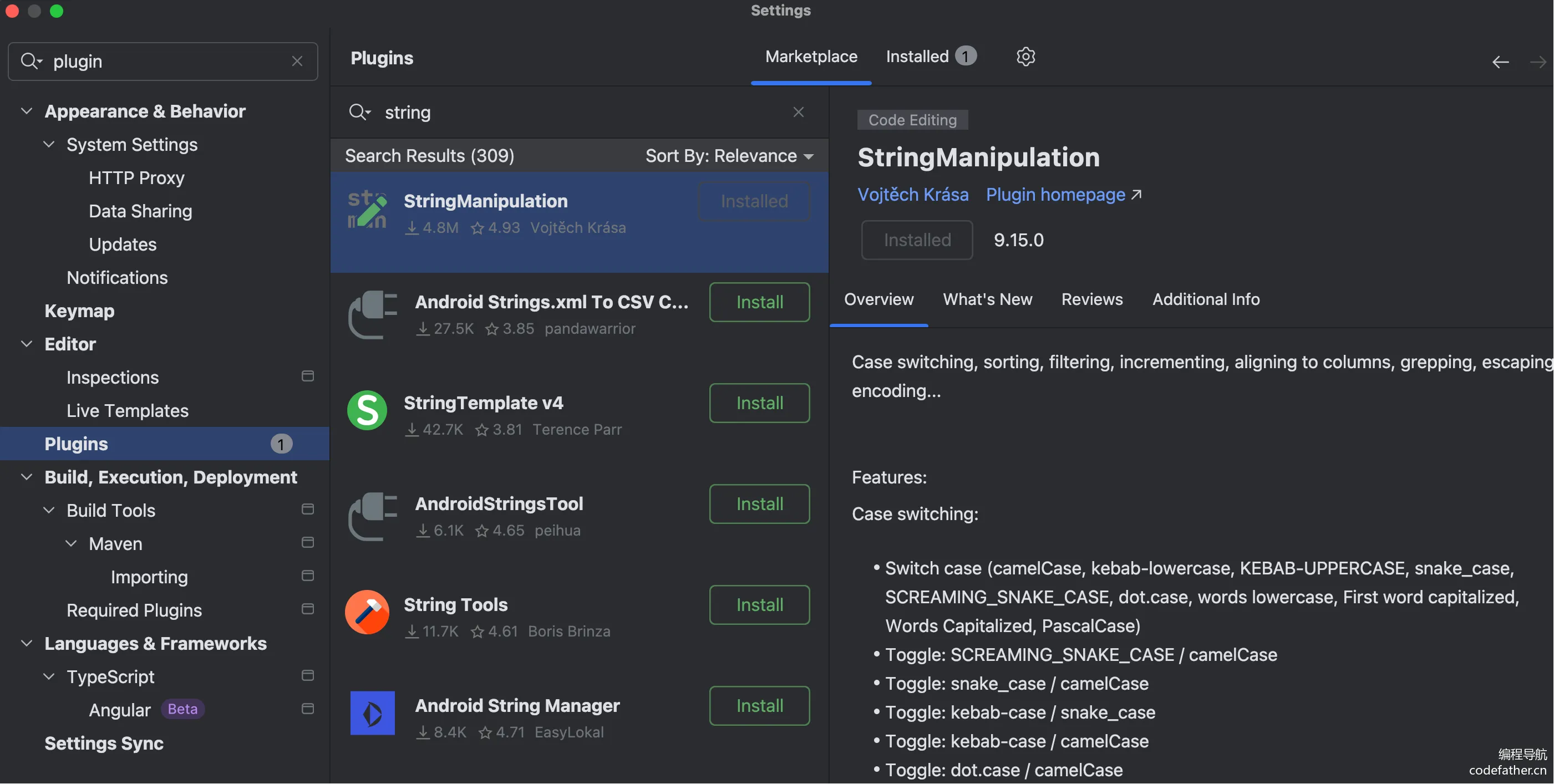Collapse the Languages & Frameworks section

[27, 643]
